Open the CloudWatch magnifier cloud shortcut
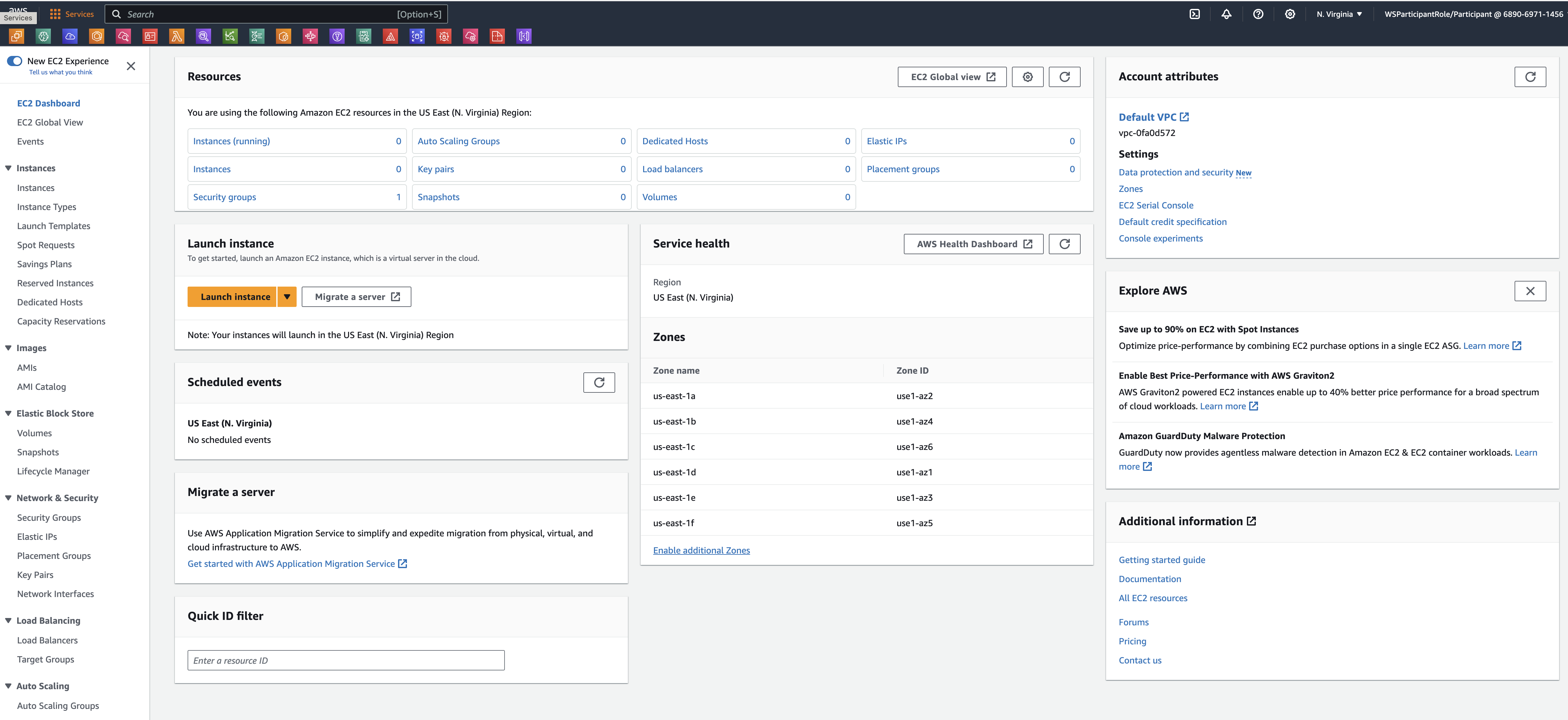 point(124,37)
